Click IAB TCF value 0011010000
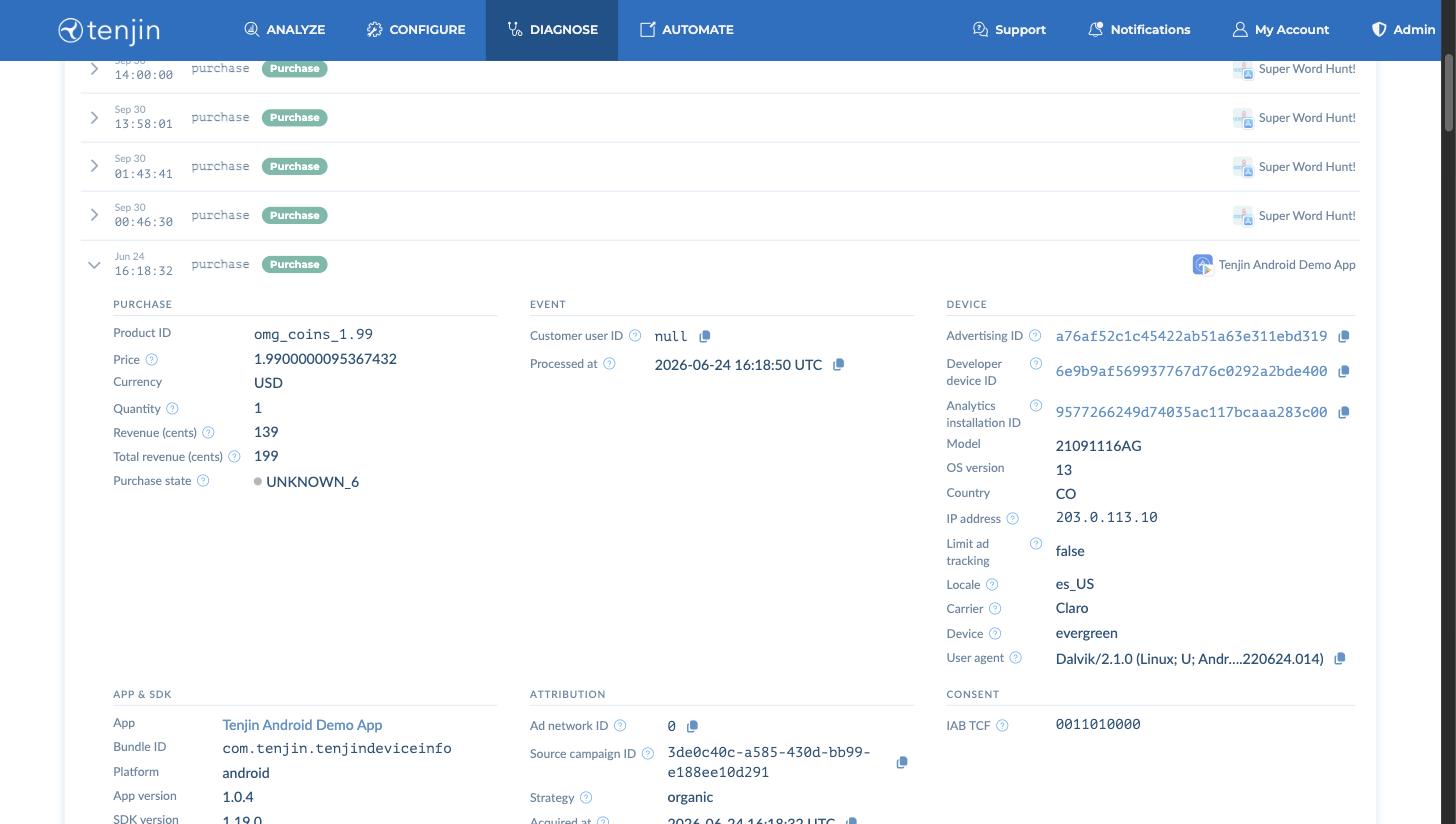This screenshot has height=824, width=1456. pos(1098,724)
